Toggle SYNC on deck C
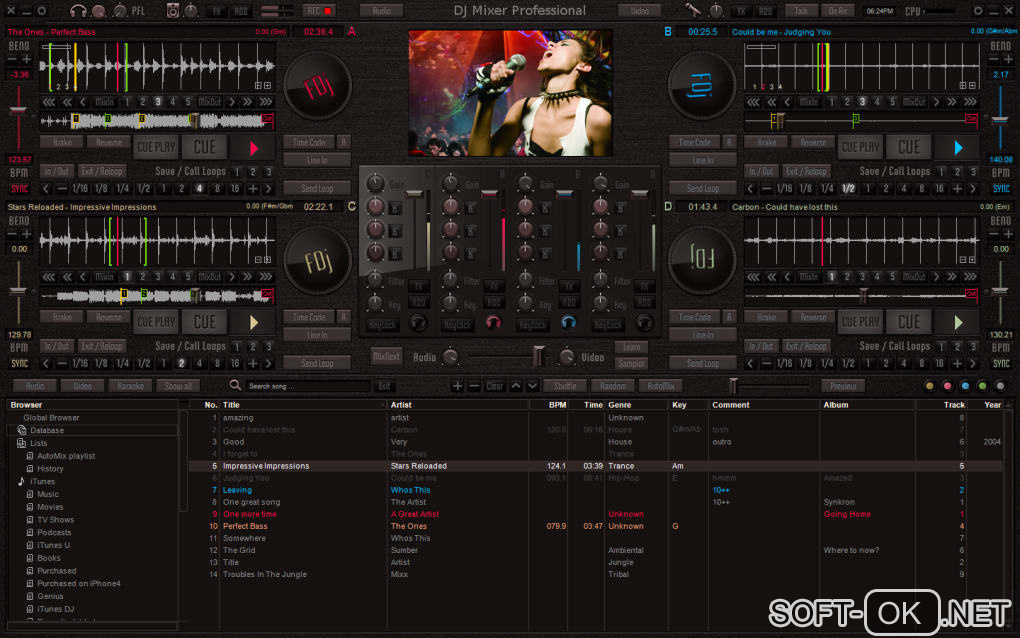The width and height of the screenshot is (1020, 638). [x=19, y=364]
